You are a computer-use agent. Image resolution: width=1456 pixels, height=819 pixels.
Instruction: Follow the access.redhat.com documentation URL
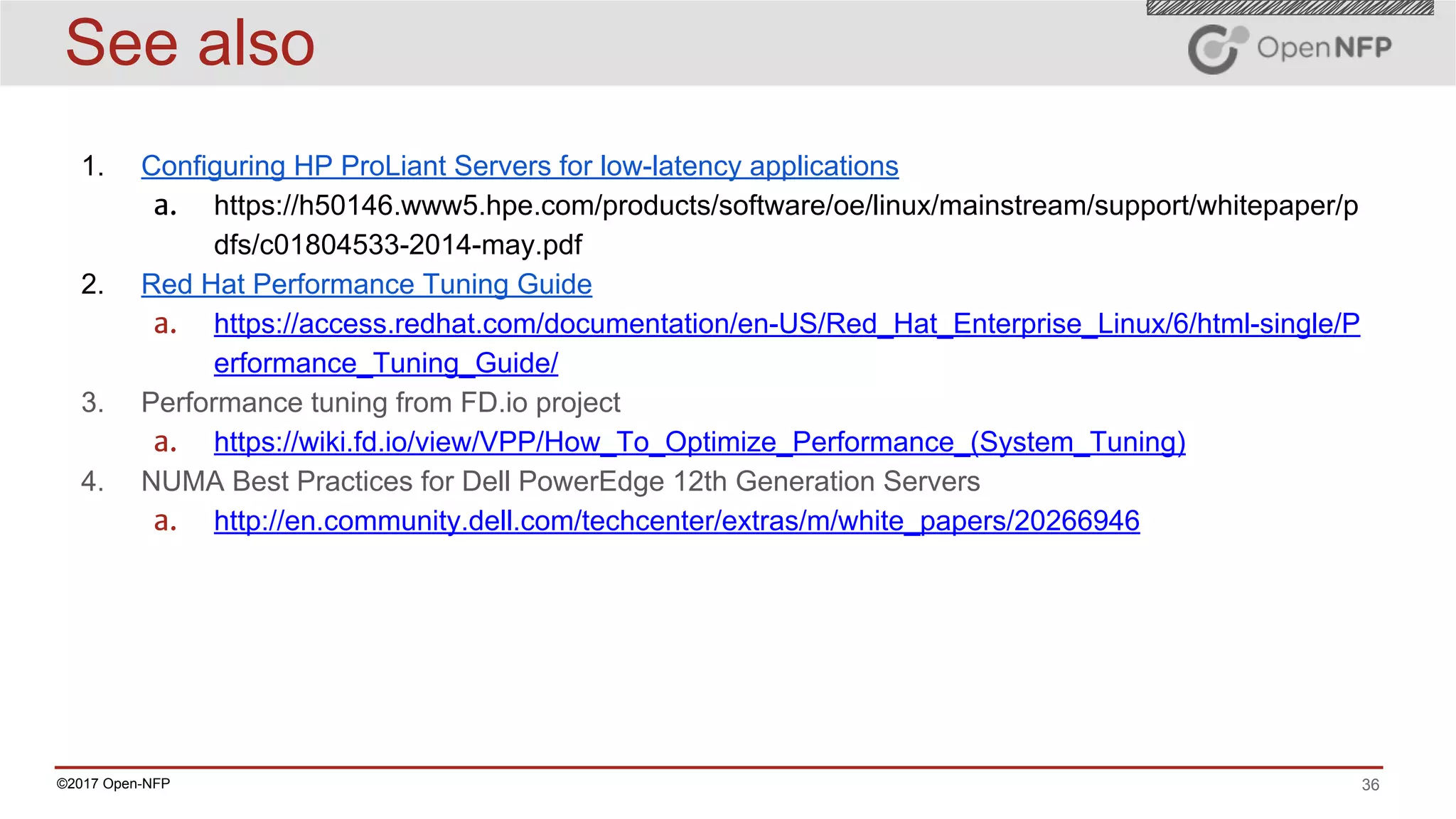click(786, 343)
